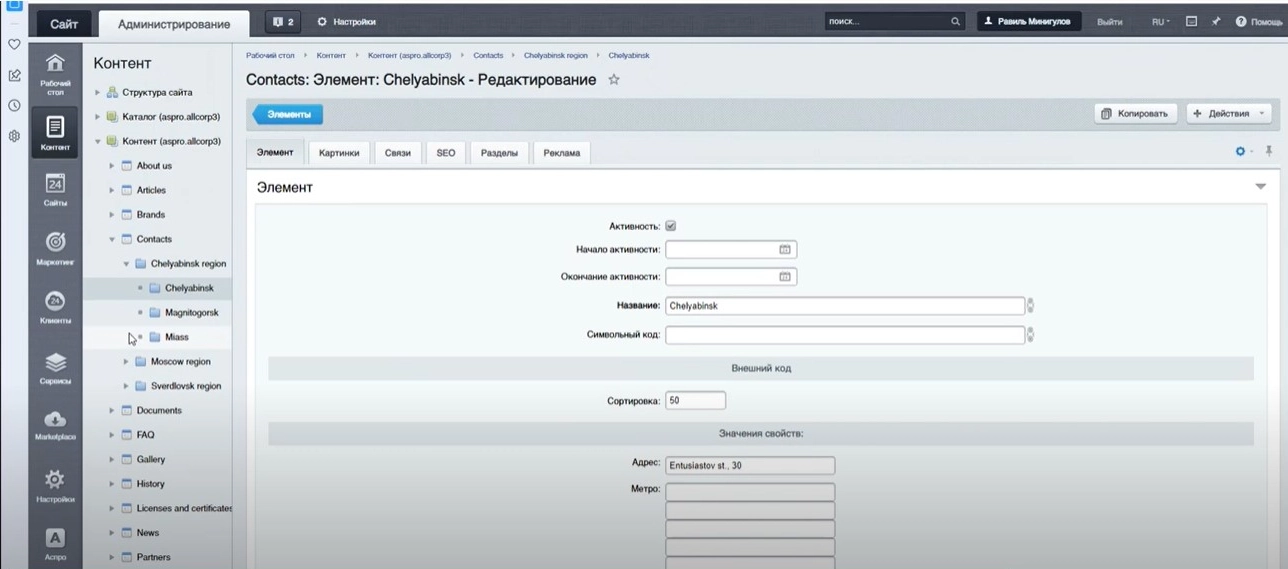Switch to the Разделы tab
This screenshot has width=1288, height=569.
coord(499,153)
